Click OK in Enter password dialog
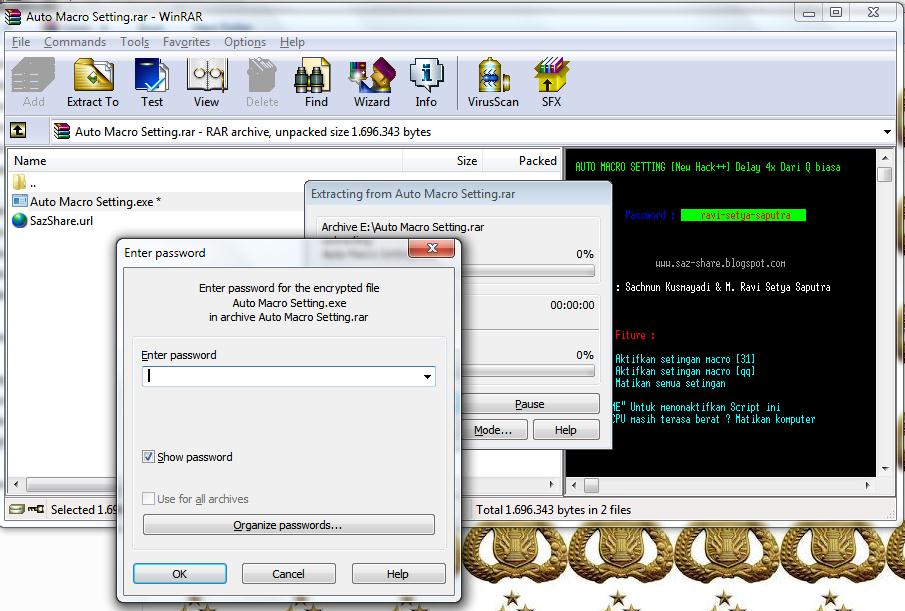Viewport: 905px width, 611px height. [x=179, y=574]
